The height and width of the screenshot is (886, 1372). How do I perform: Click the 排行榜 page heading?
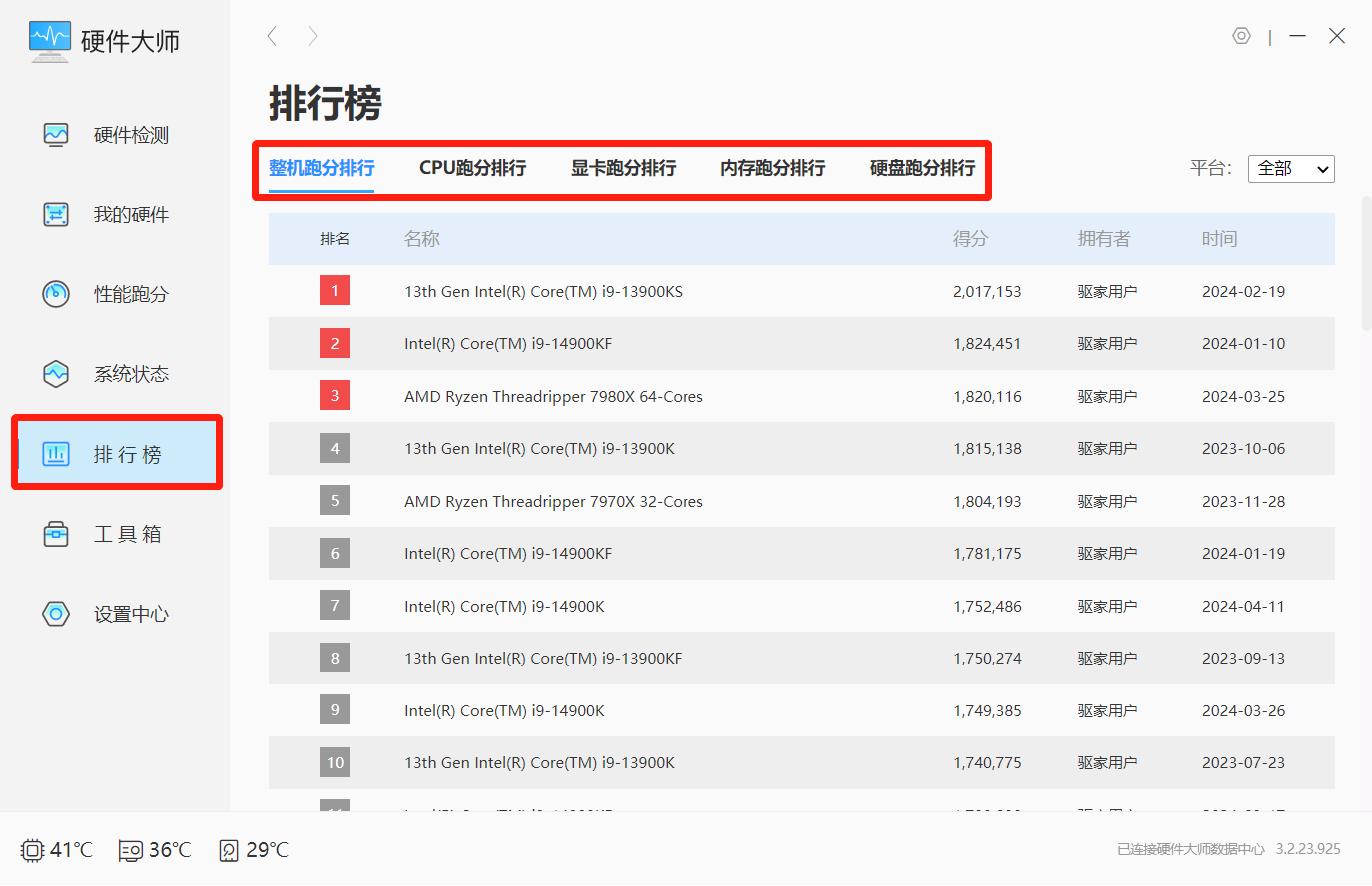[x=325, y=103]
